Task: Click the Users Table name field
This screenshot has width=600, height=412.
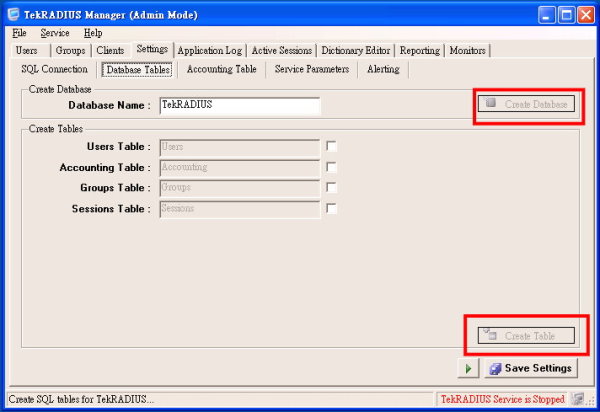Action: coord(240,147)
